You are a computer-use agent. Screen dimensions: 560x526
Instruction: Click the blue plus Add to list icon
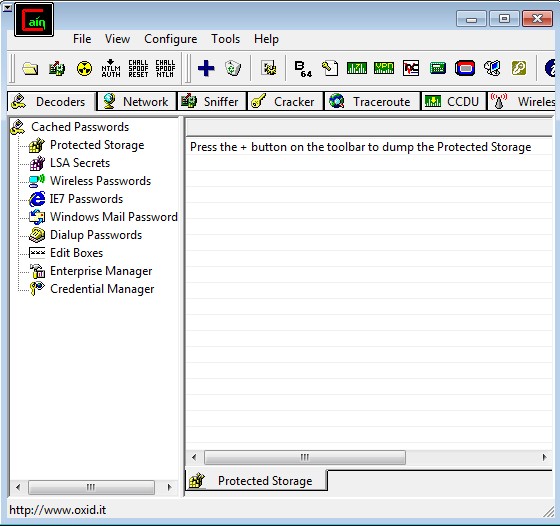[206, 68]
